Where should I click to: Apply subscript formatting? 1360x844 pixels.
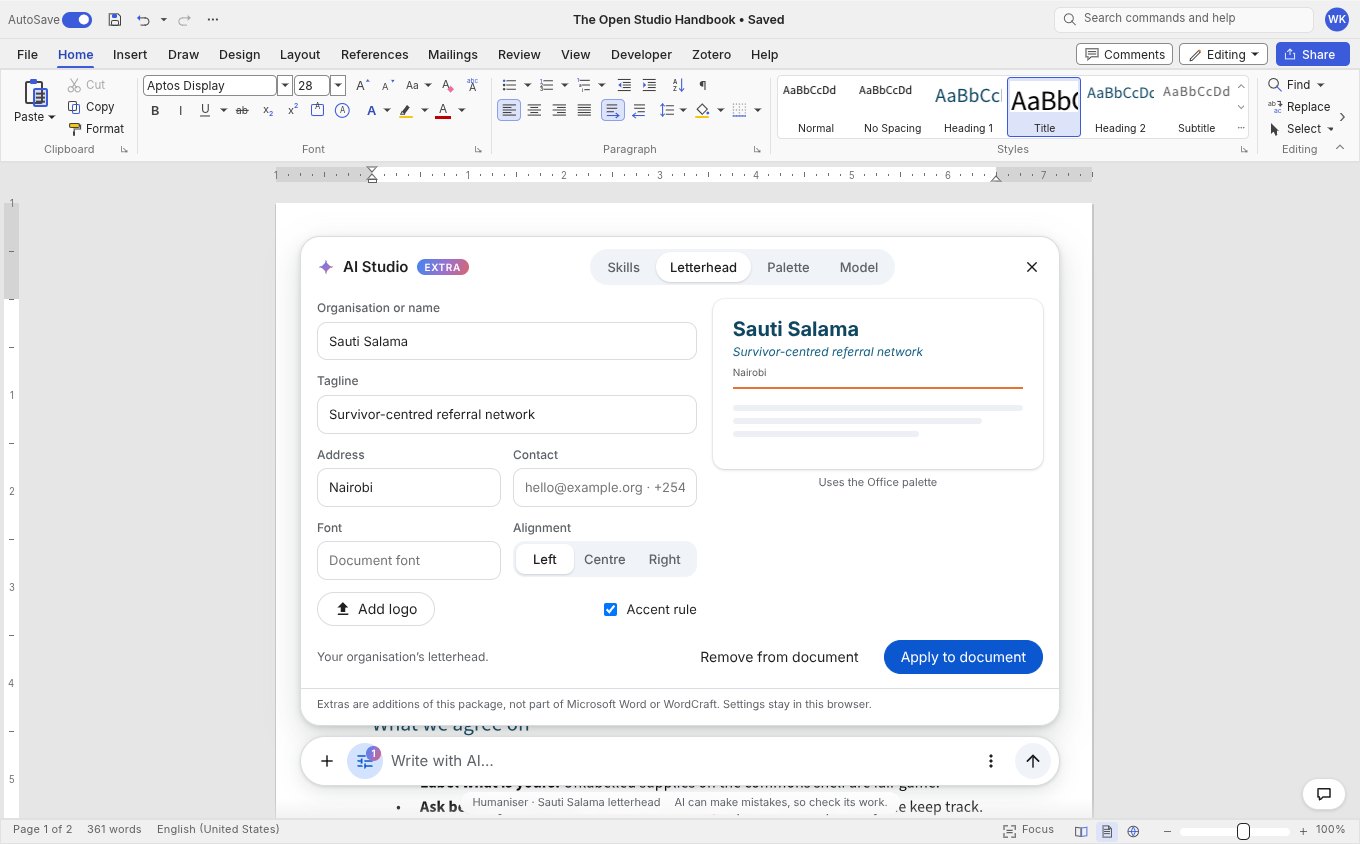coord(268,111)
